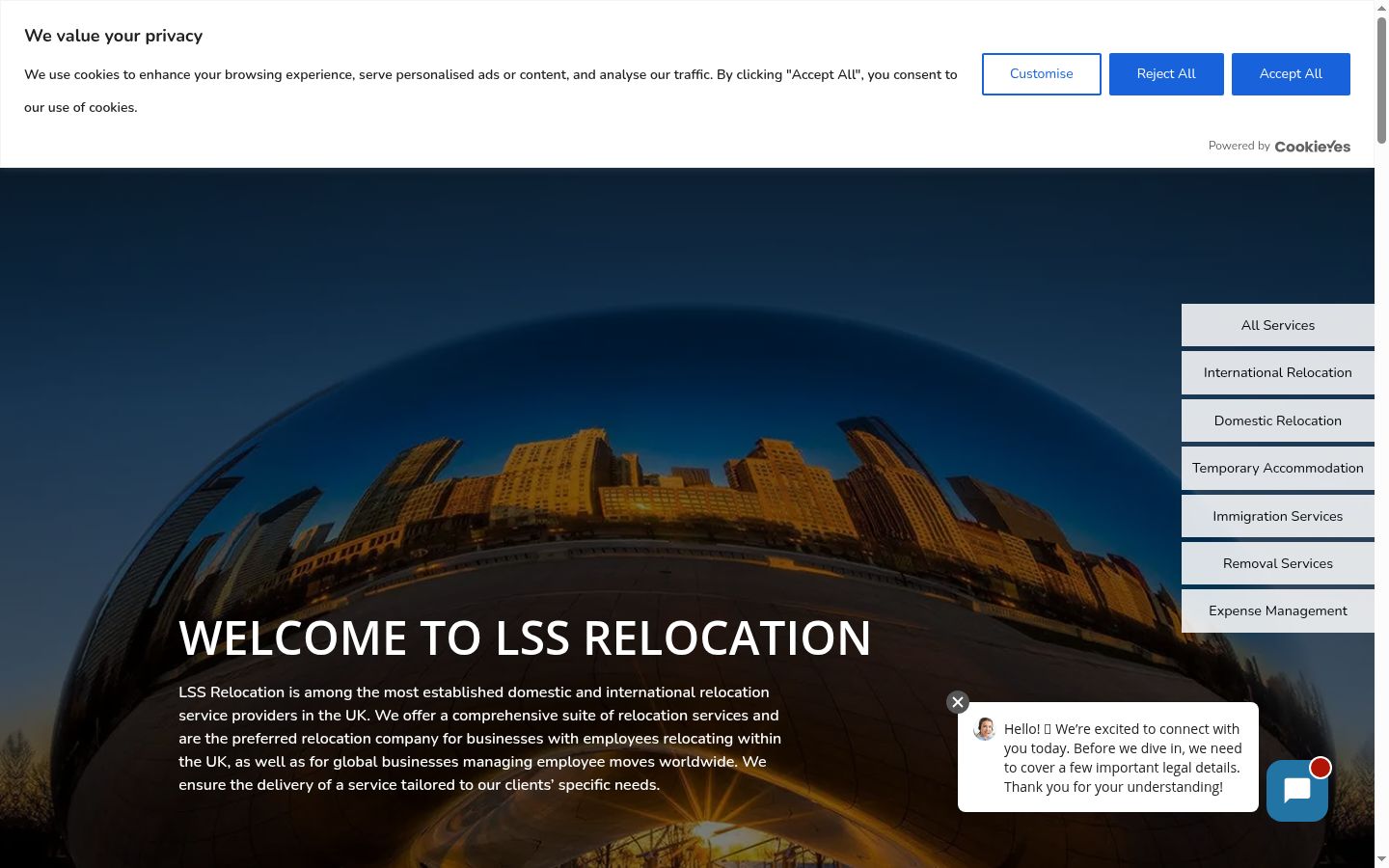Click the Welcome to LSS Relocation heading
The width and height of the screenshot is (1389, 868).
point(525,637)
